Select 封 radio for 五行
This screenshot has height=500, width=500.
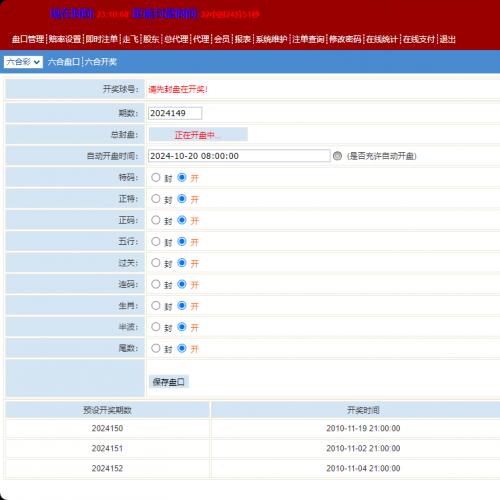coord(156,241)
